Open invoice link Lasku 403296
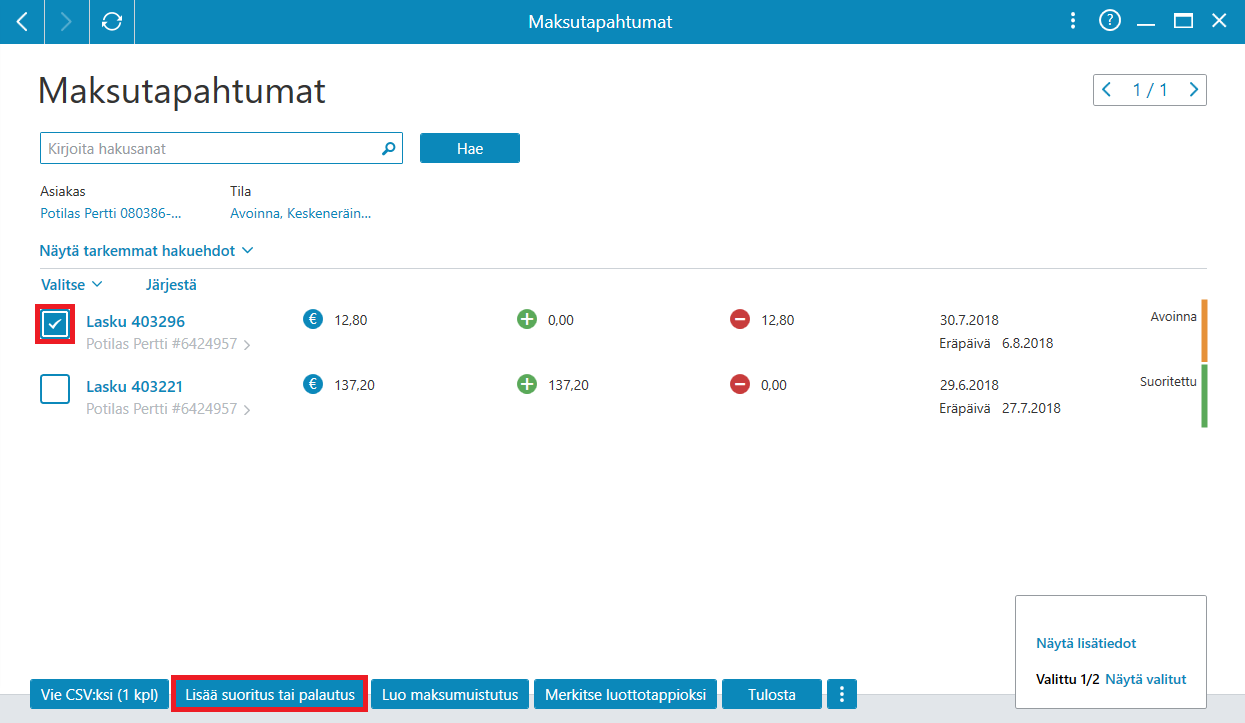The height and width of the screenshot is (723, 1245). pos(135,322)
